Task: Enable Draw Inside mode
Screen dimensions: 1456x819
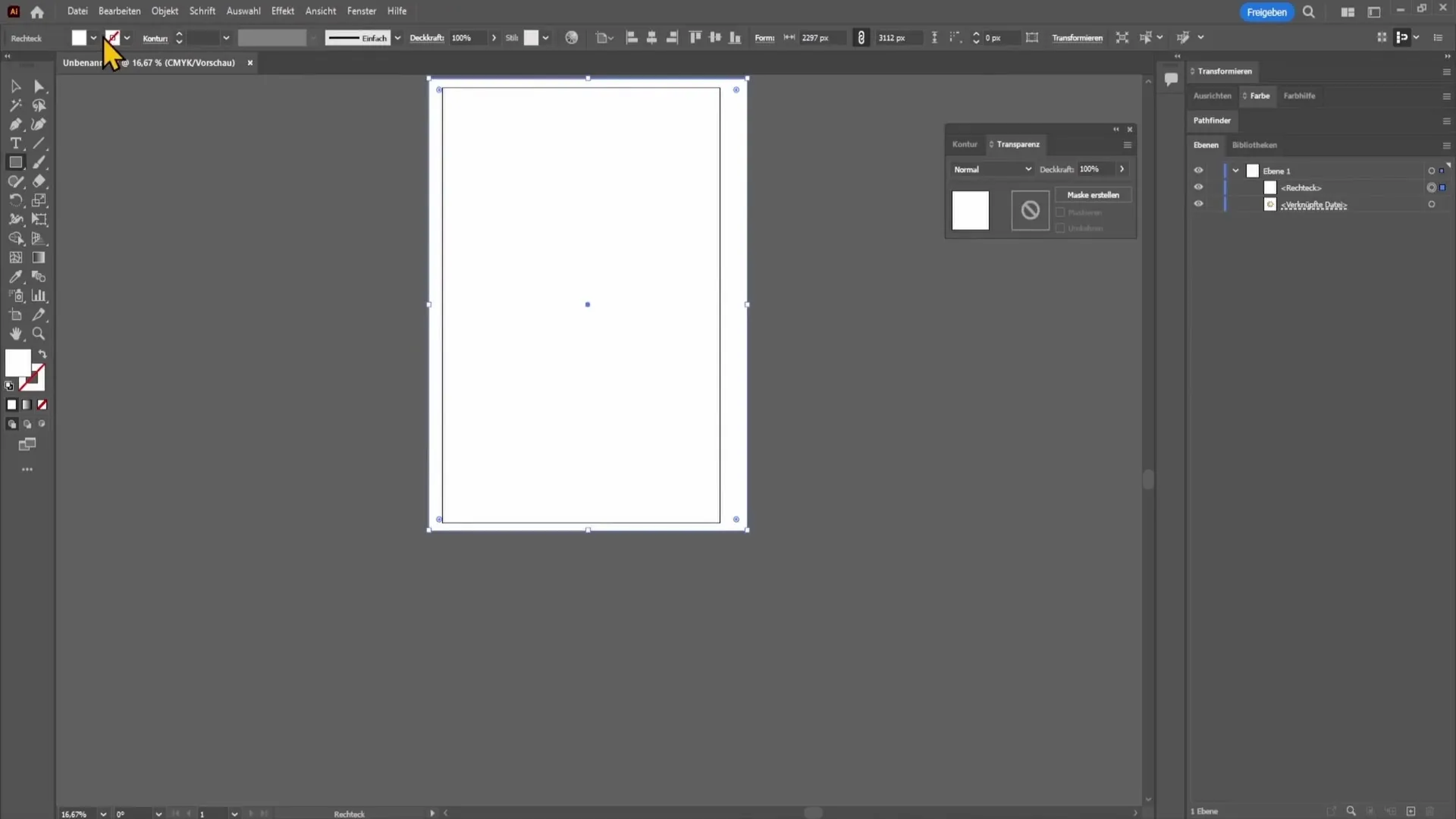Action: 42,425
